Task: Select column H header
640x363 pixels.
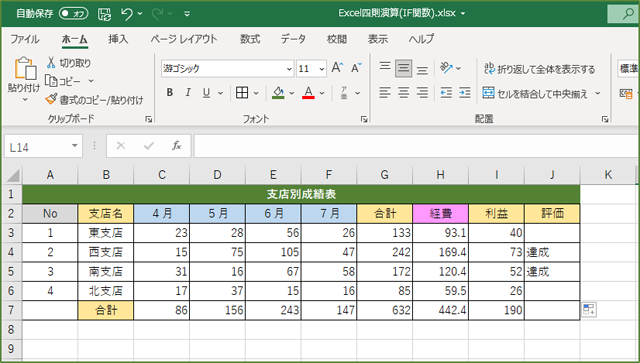Action: pyautogui.click(x=440, y=175)
